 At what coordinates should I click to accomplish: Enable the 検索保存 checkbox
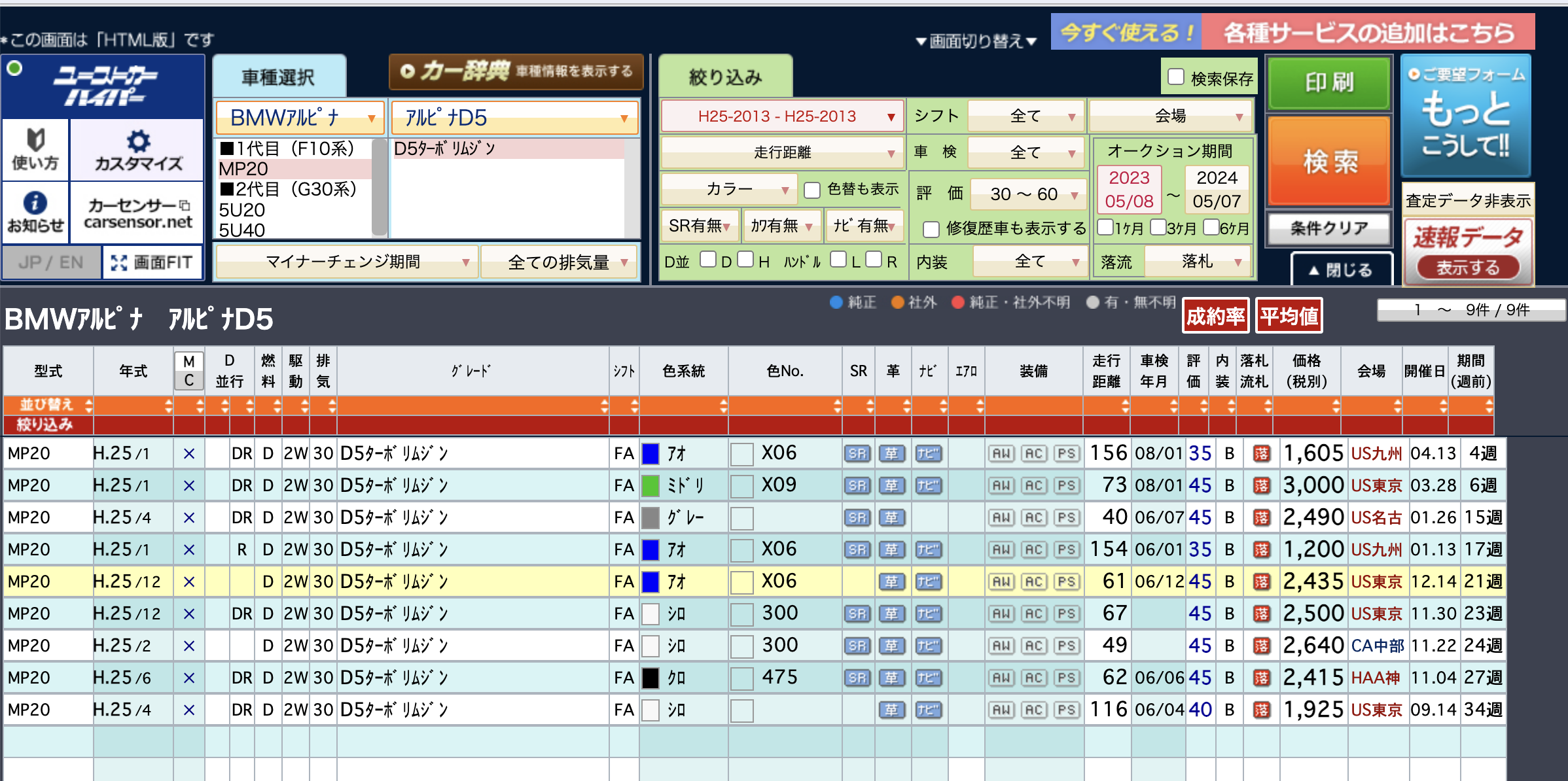pyautogui.click(x=1176, y=77)
